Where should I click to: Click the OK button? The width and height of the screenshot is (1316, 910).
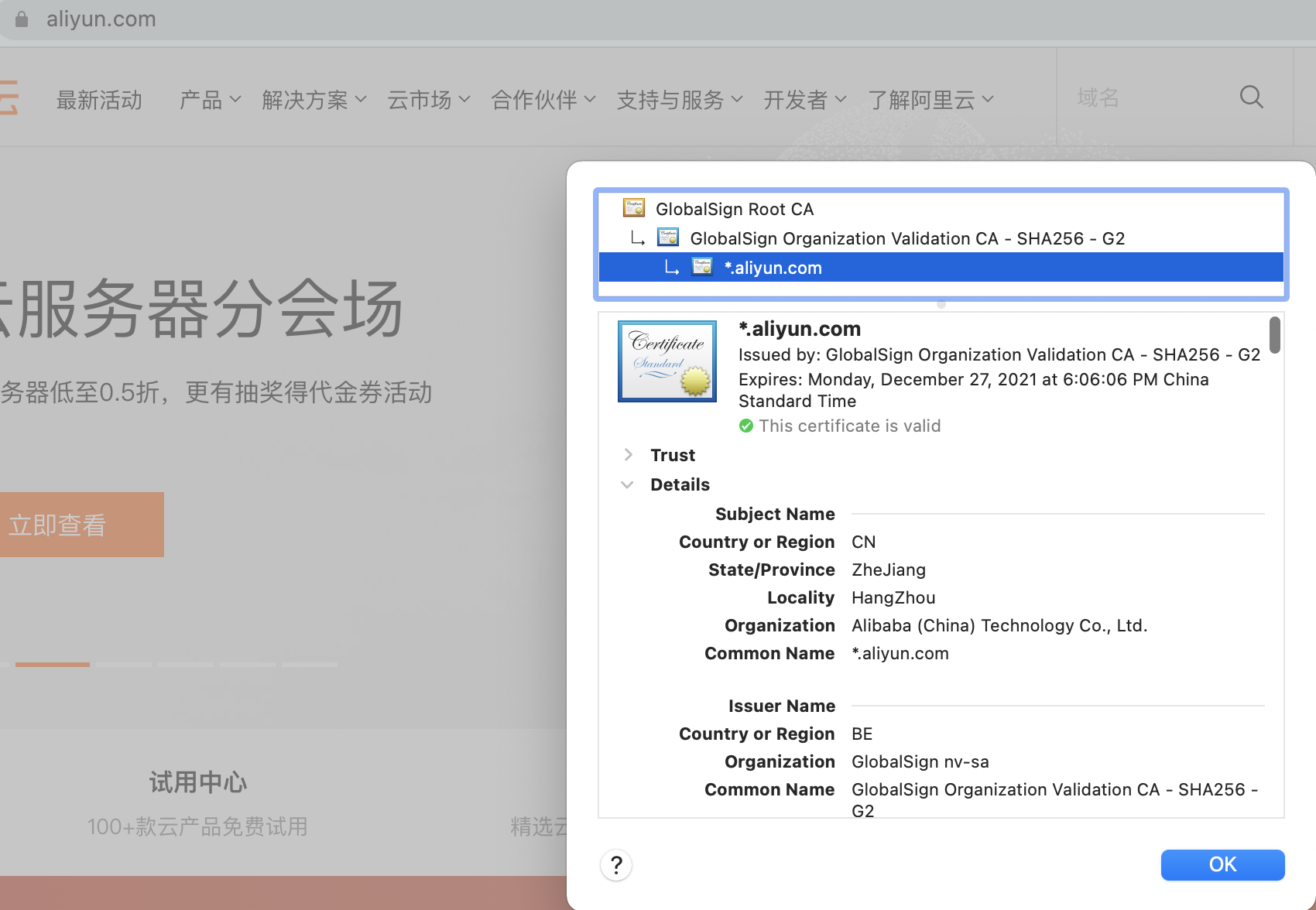click(x=1222, y=864)
